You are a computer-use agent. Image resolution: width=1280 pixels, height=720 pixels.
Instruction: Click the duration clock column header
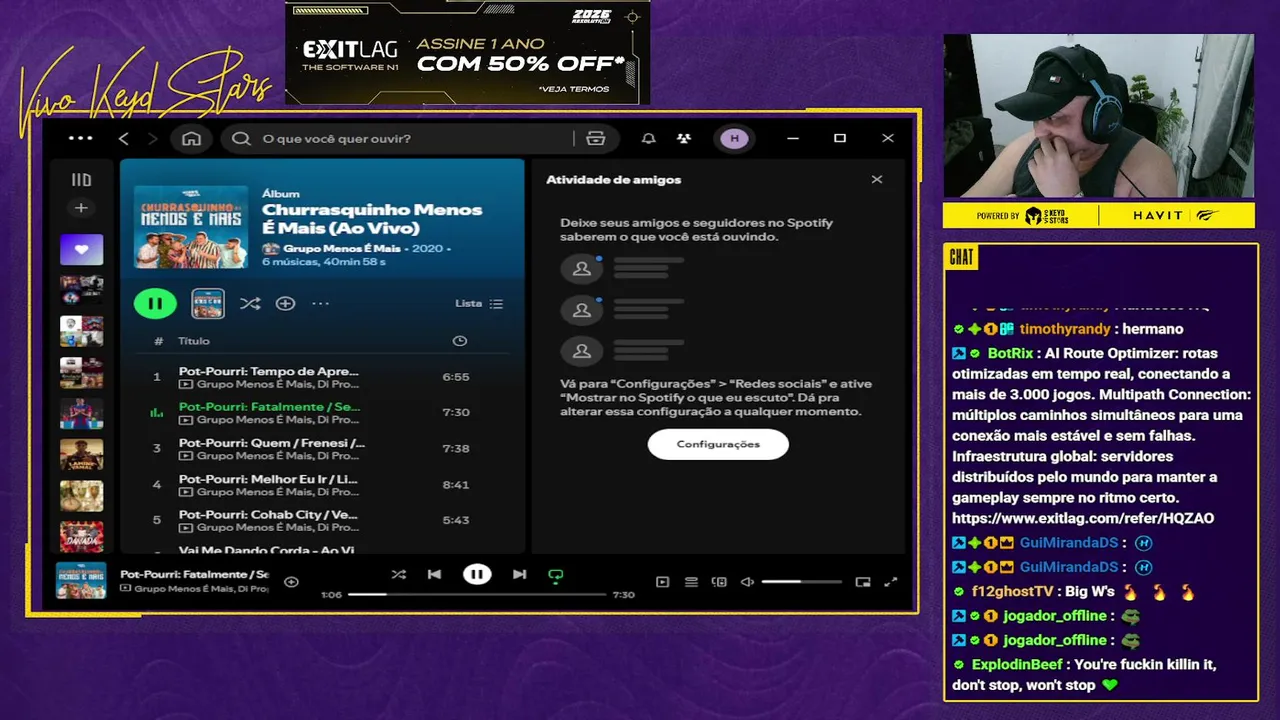coord(459,341)
